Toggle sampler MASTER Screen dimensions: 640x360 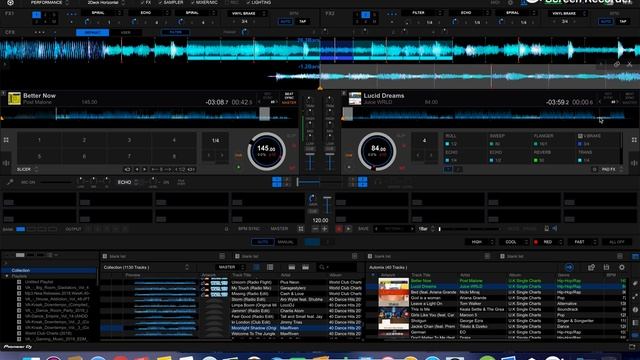click(279, 229)
